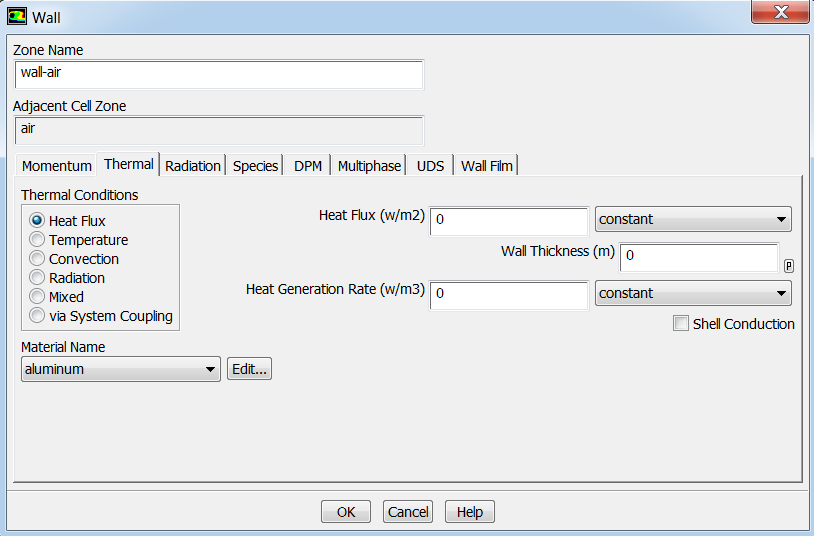
Task: Open the Multiphase tab
Action: (x=369, y=166)
